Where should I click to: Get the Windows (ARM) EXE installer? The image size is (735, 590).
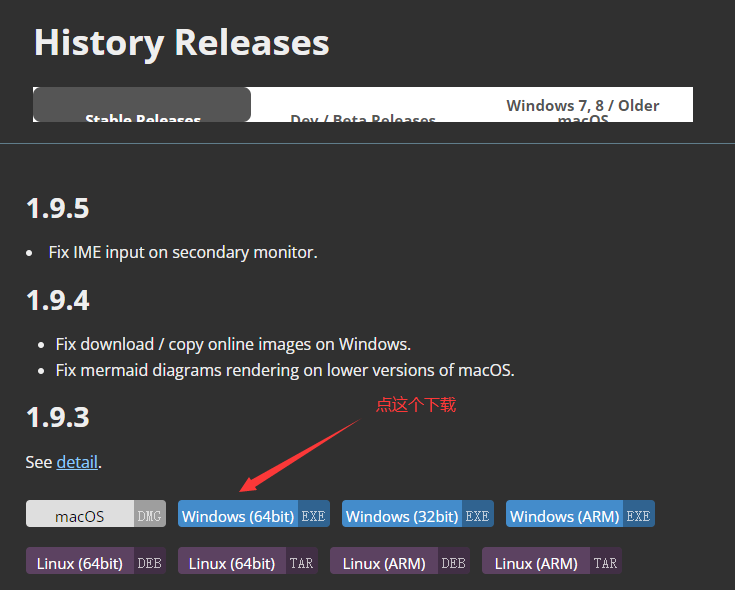580,516
